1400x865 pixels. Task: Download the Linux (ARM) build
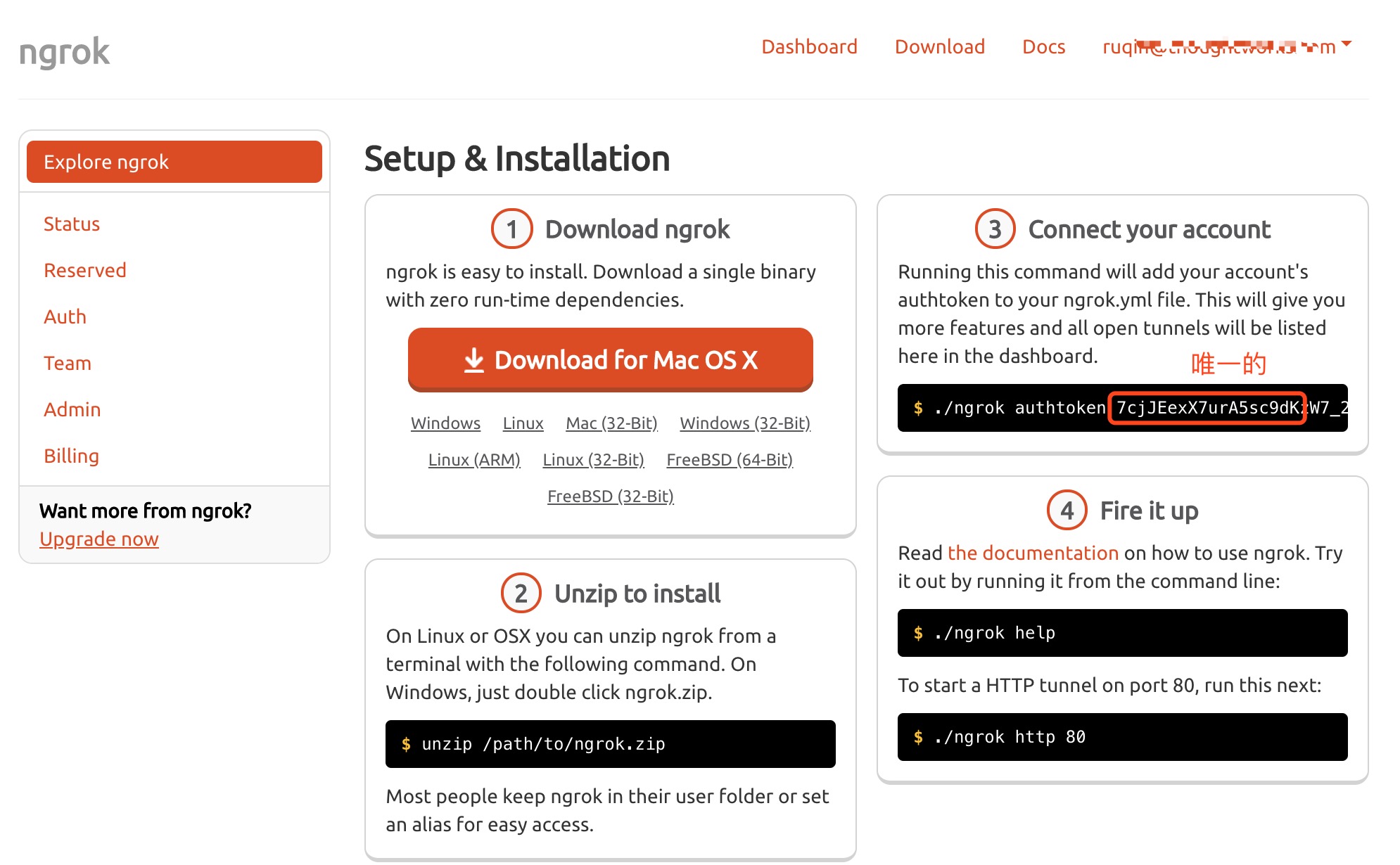tap(474, 459)
